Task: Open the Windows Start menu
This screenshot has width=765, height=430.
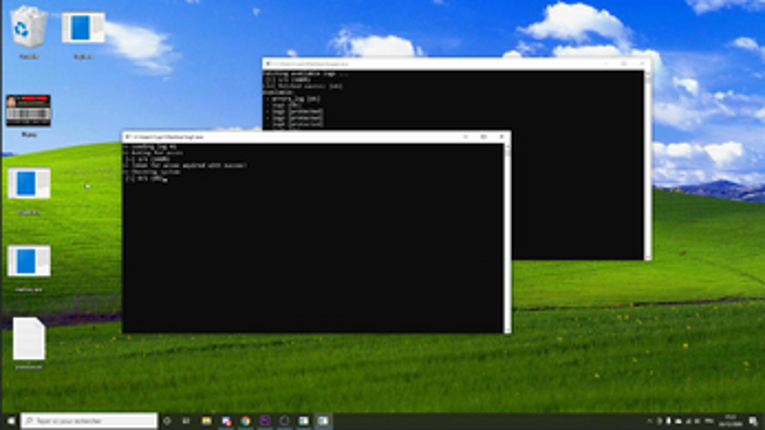Action: pyautogui.click(x=11, y=421)
